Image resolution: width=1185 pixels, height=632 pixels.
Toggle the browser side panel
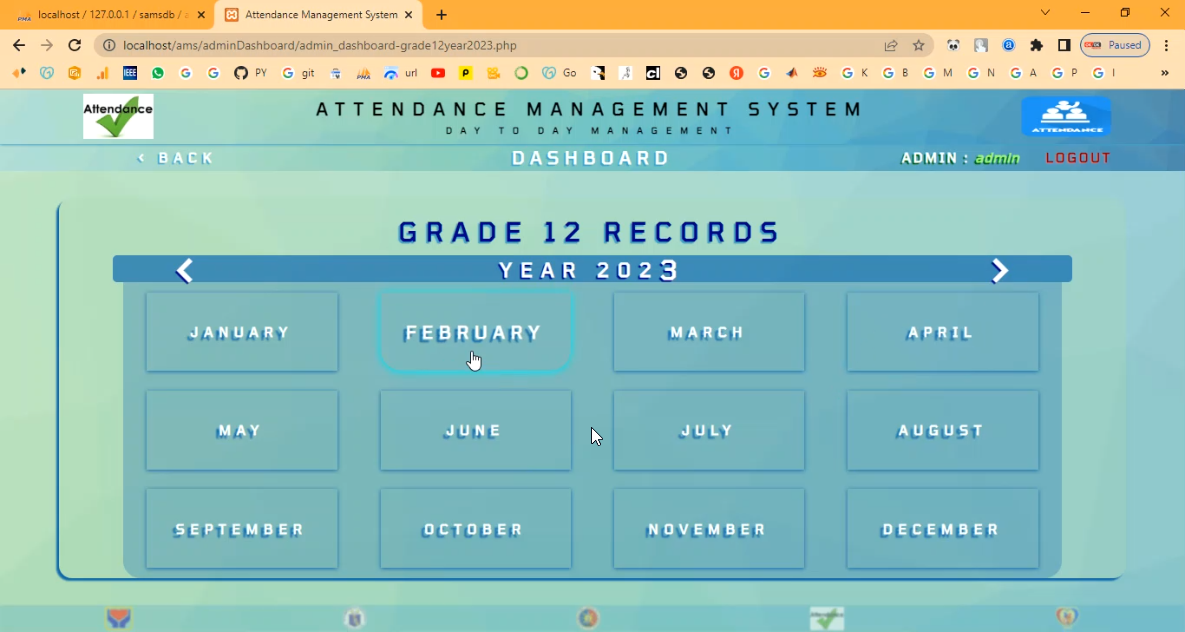[1064, 45]
